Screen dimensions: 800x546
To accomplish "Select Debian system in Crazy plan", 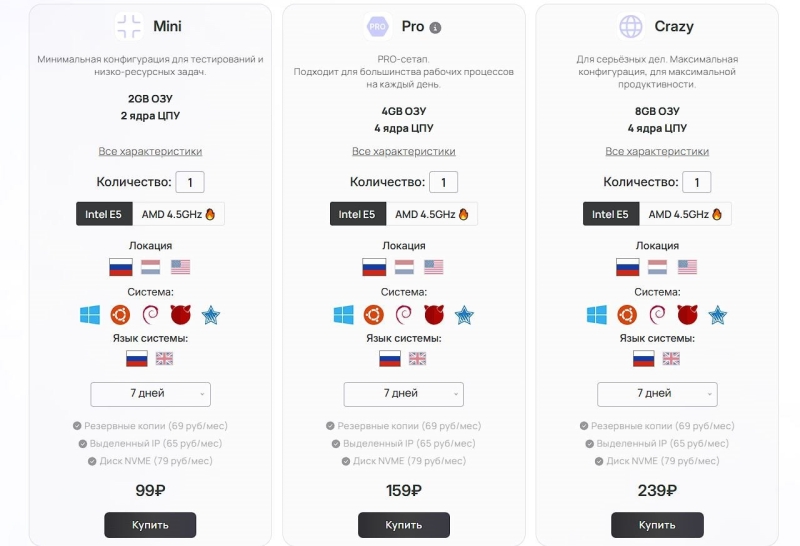I will click(657, 315).
